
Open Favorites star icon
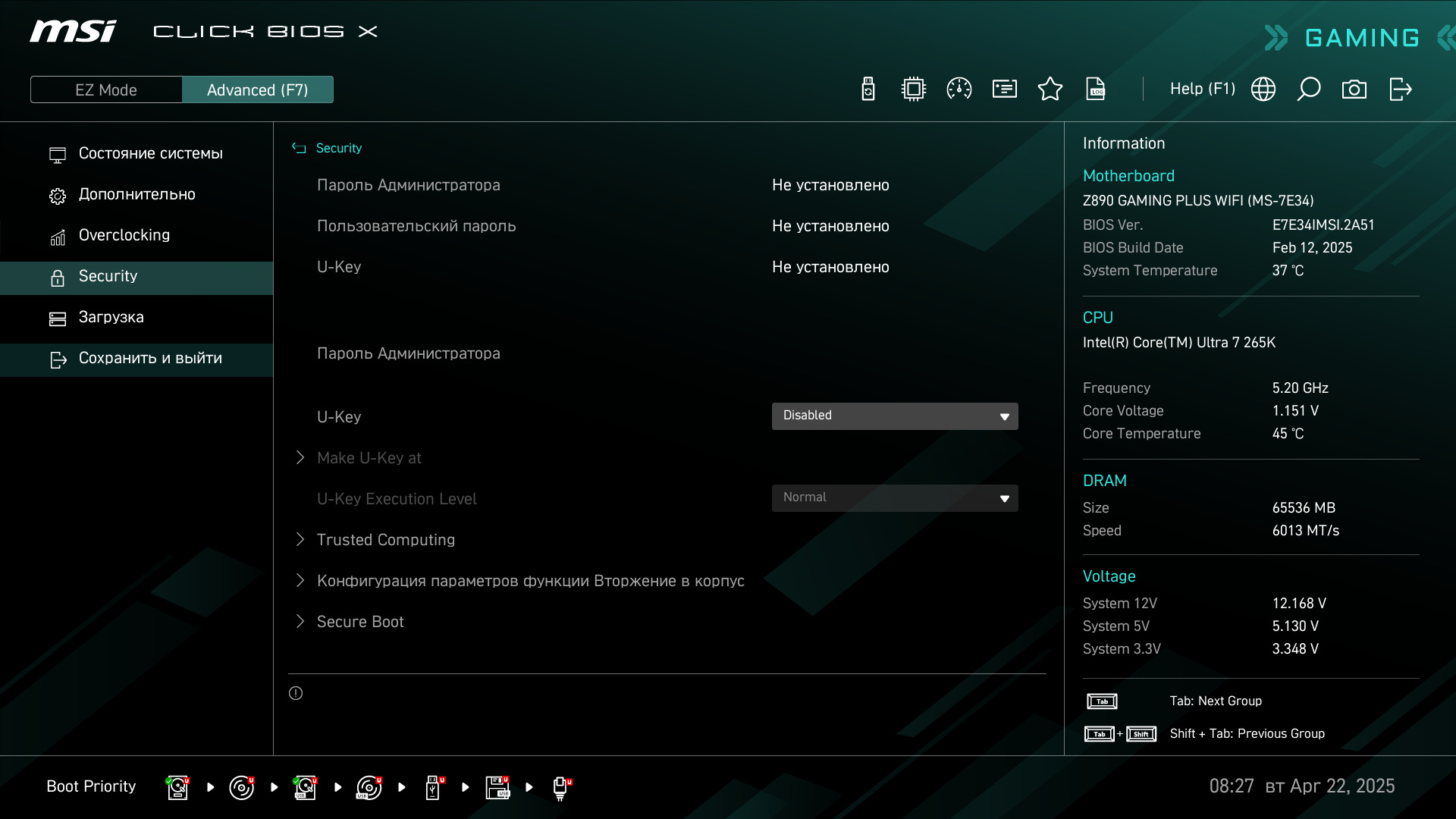pos(1050,89)
